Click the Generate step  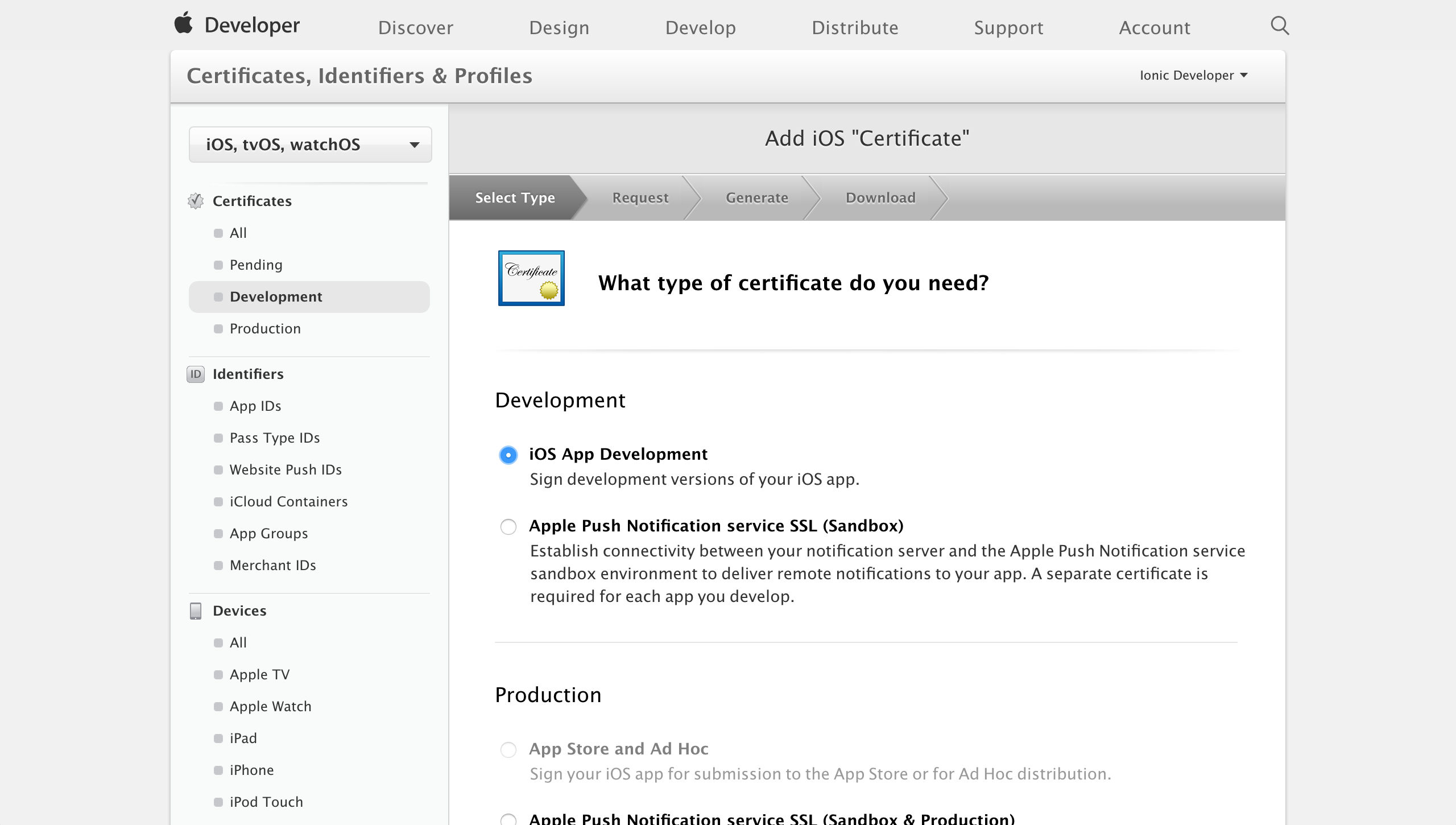coord(756,197)
